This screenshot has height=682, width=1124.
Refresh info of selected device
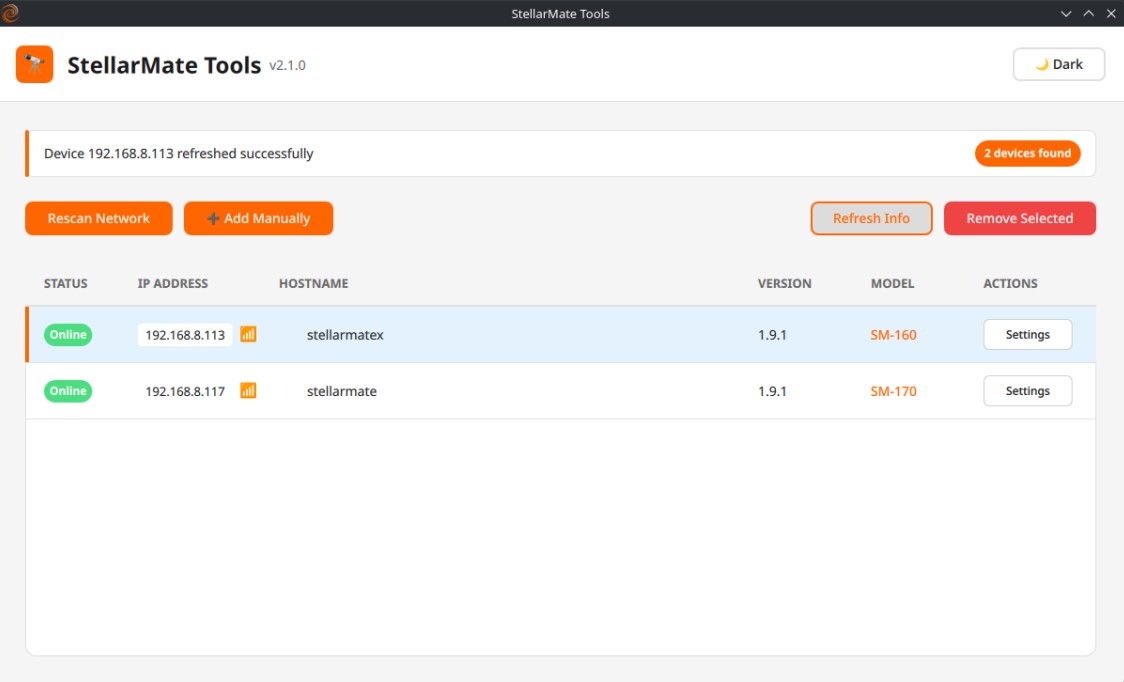871,218
